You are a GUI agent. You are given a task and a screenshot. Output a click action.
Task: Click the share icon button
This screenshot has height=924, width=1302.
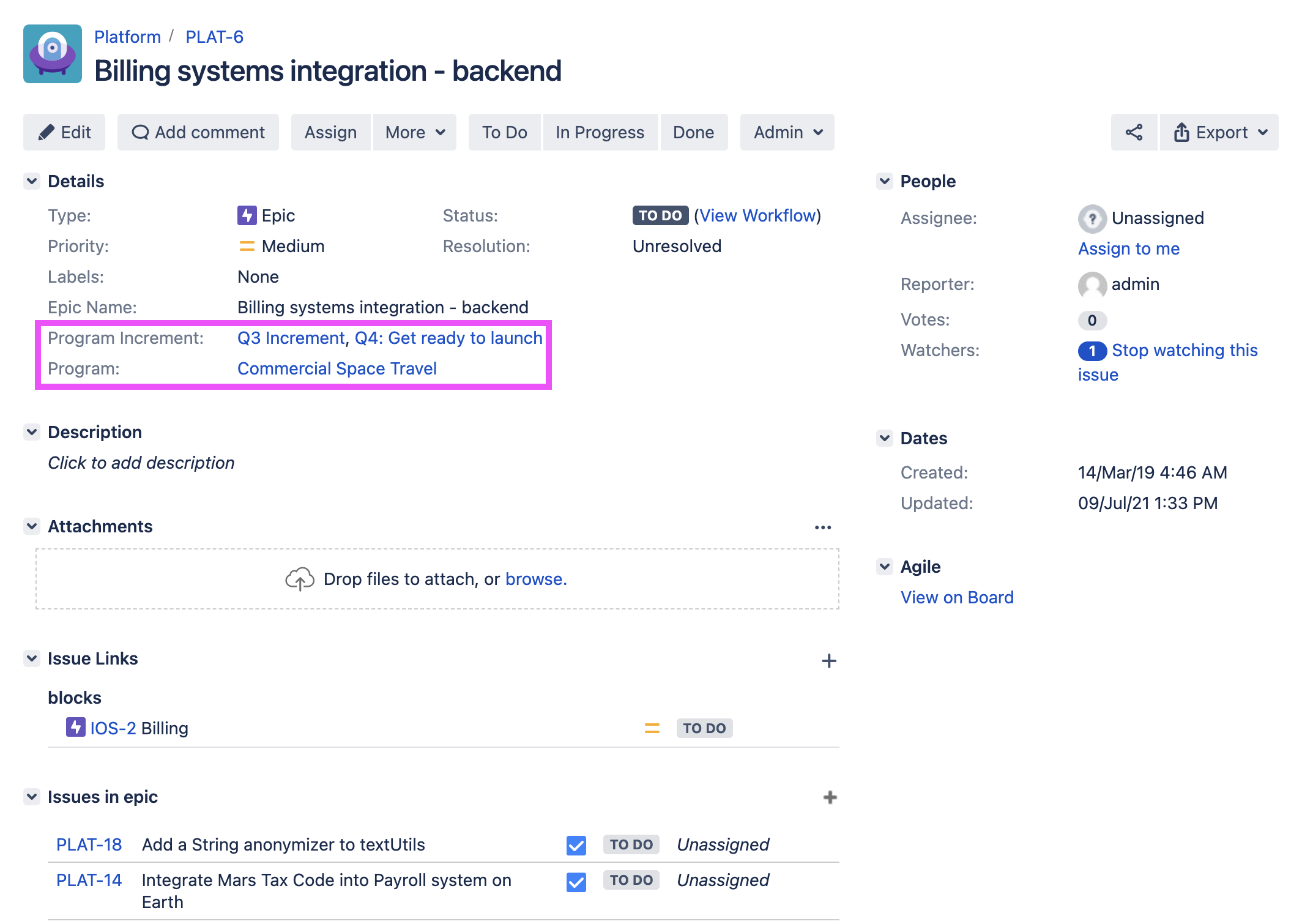click(x=1134, y=132)
